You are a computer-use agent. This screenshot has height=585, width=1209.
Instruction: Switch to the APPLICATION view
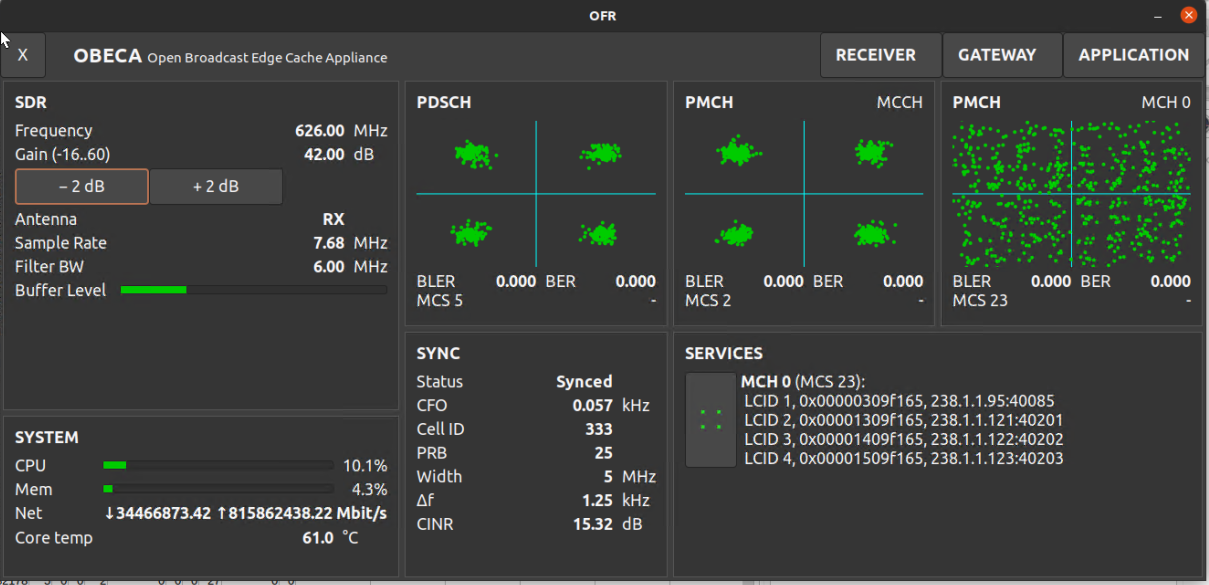tap(1133, 55)
